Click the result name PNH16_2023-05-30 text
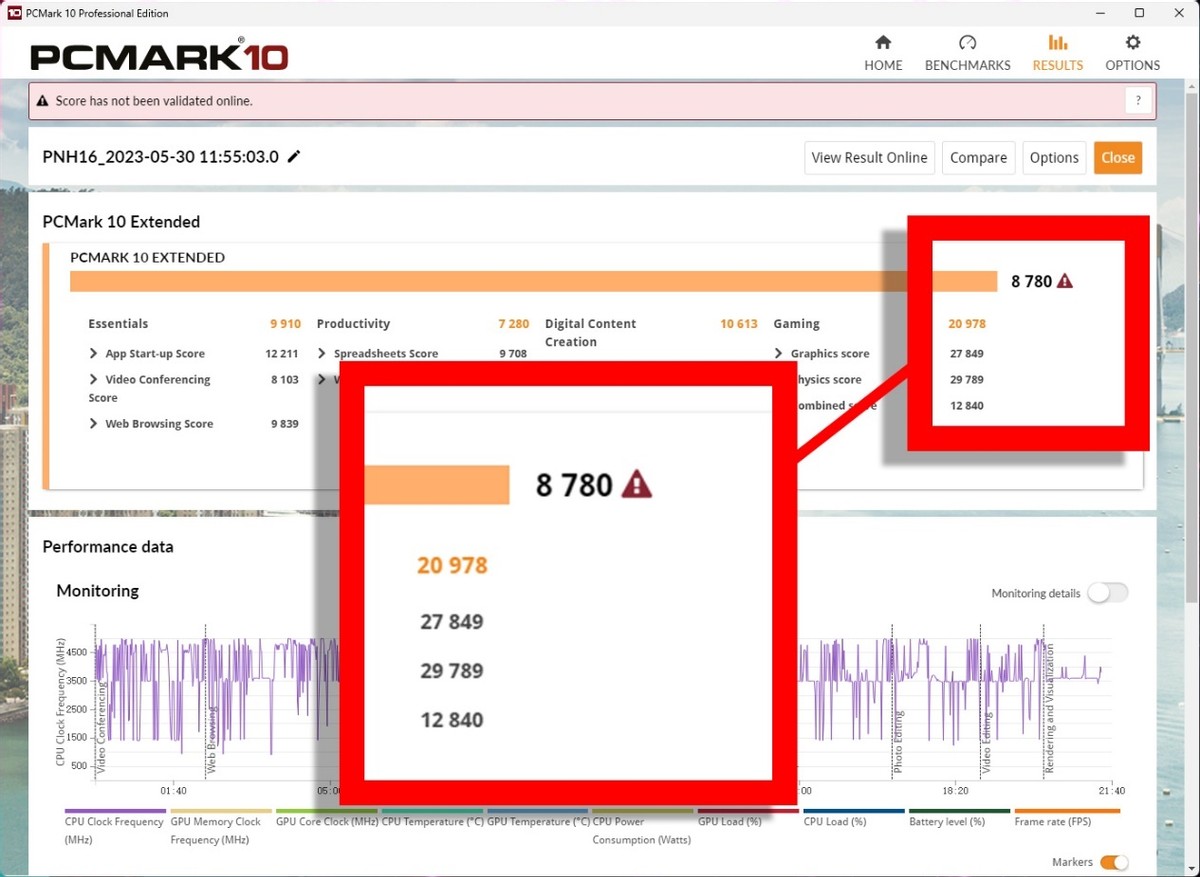The image size is (1200, 877). [x=161, y=157]
